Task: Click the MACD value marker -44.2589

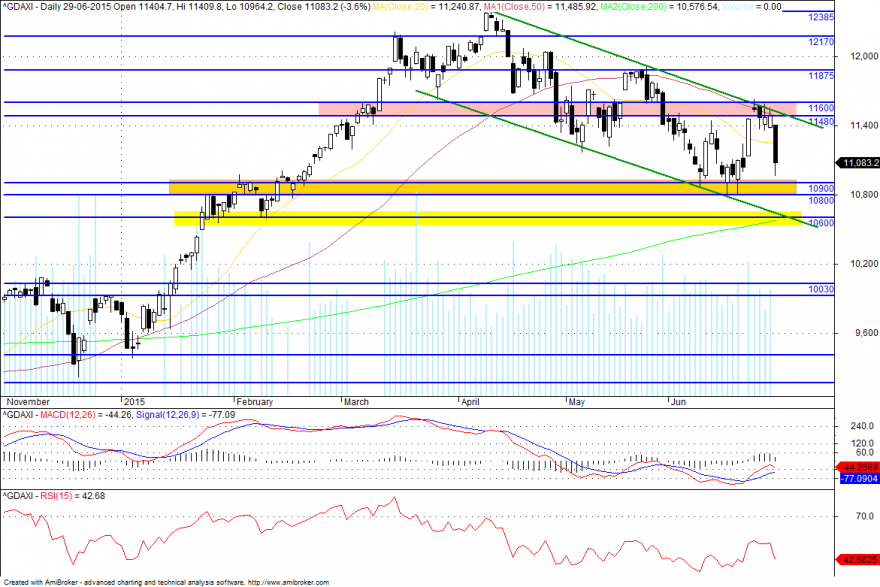Action: click(x=858, y=467)
